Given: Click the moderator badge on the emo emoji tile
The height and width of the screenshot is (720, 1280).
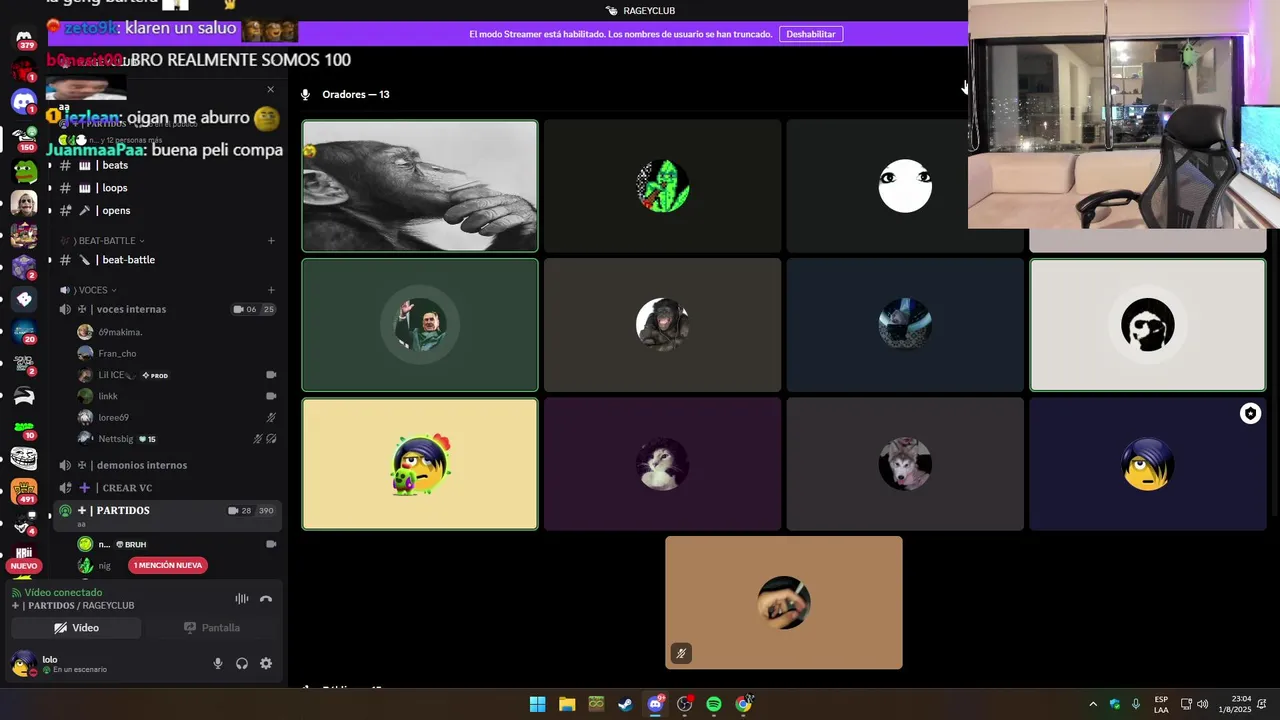Looking at the screenshot, I should (x=1250, y=414).
